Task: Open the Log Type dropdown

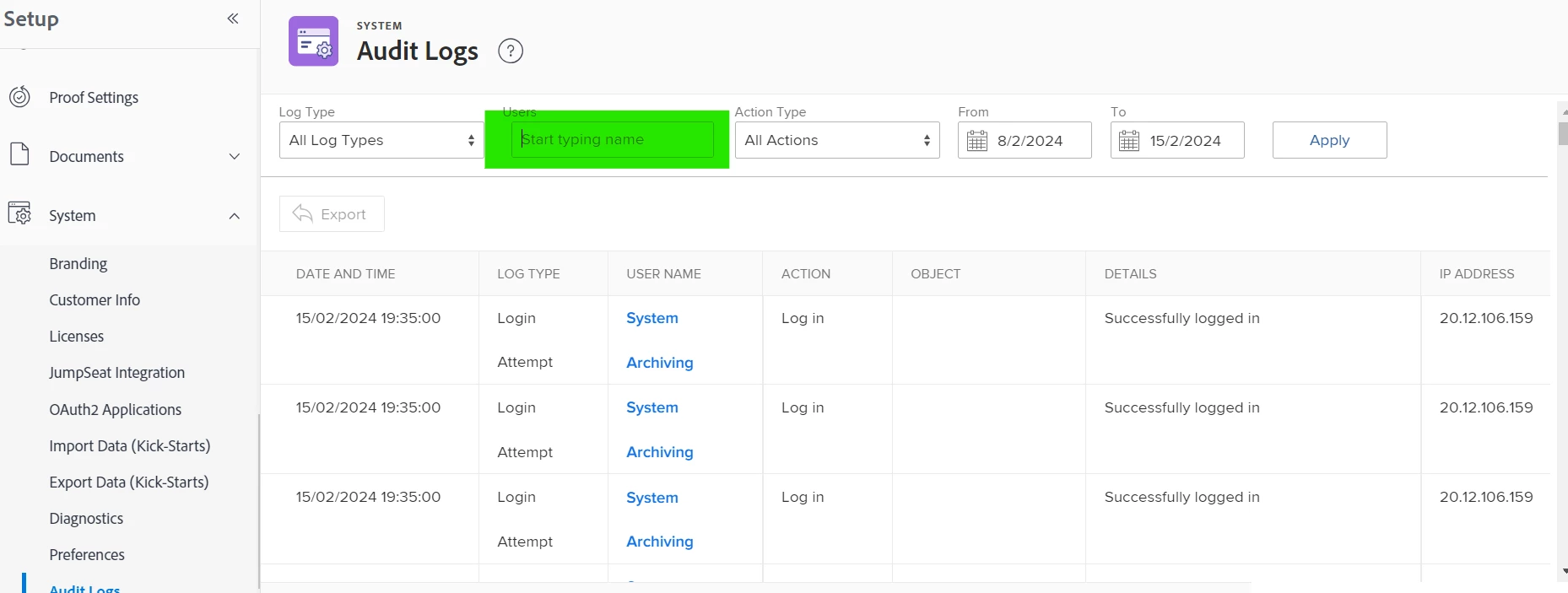Action: point(381,140)
